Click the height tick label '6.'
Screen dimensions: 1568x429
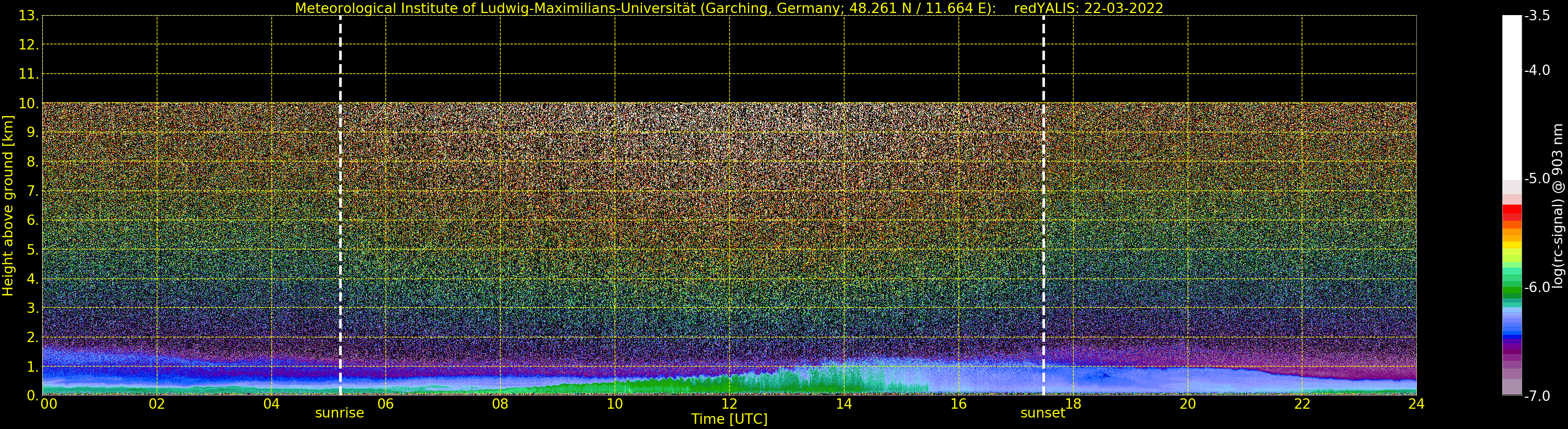[33, 220]
